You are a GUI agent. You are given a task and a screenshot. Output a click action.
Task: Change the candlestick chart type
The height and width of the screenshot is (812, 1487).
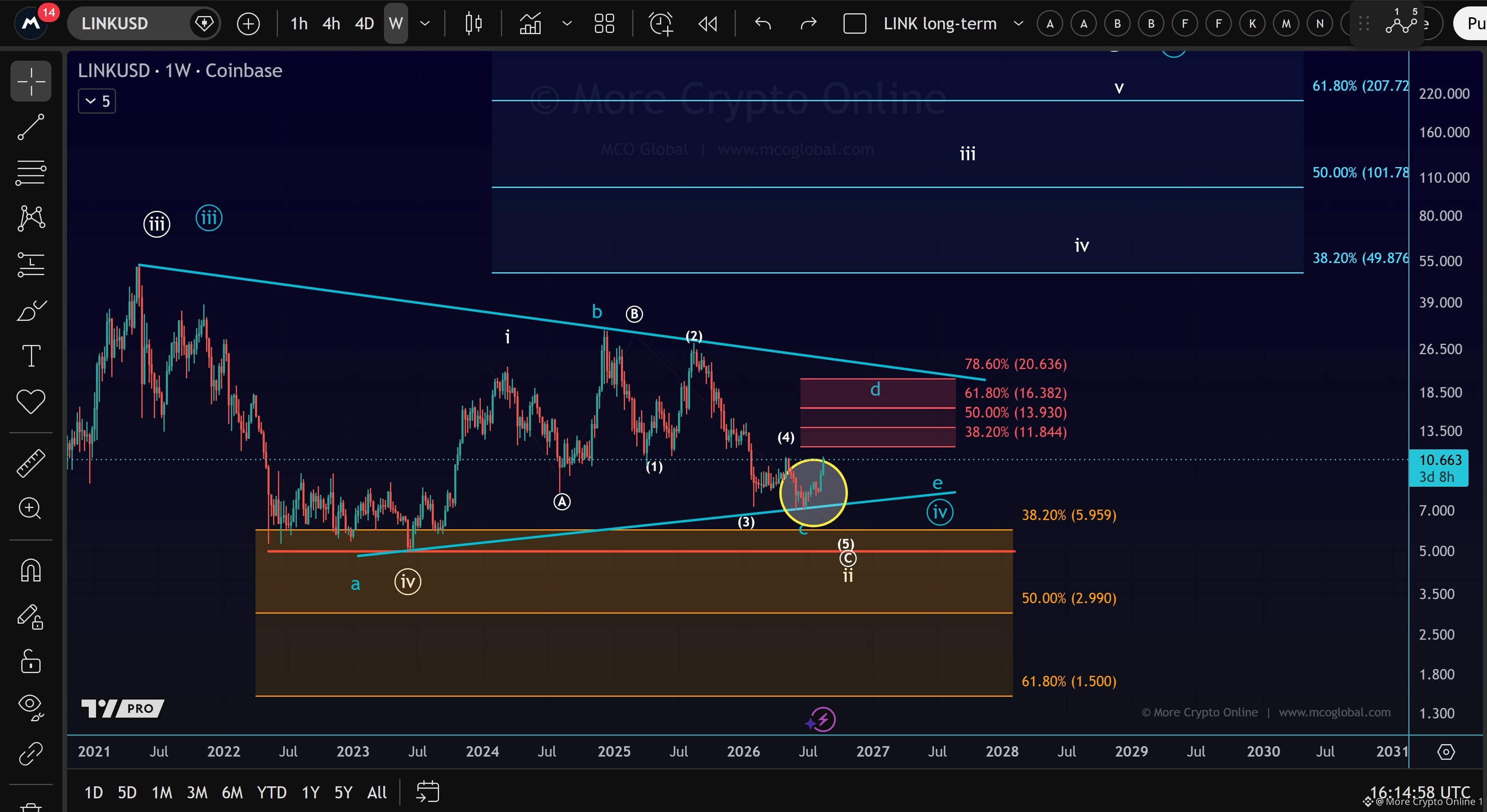[x=473, y=24]
